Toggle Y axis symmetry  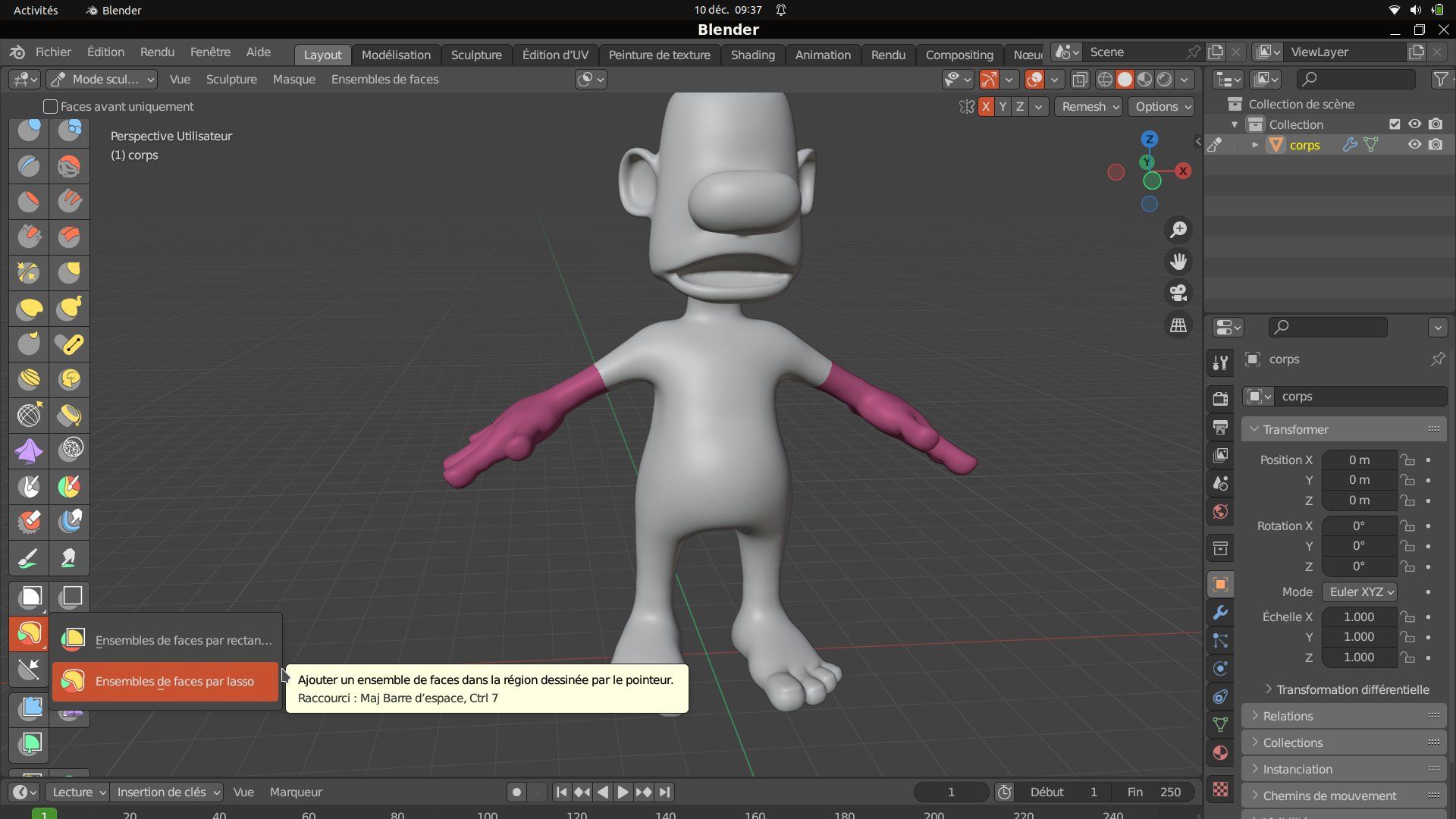pyautogui.click(x=1003, y=107)
